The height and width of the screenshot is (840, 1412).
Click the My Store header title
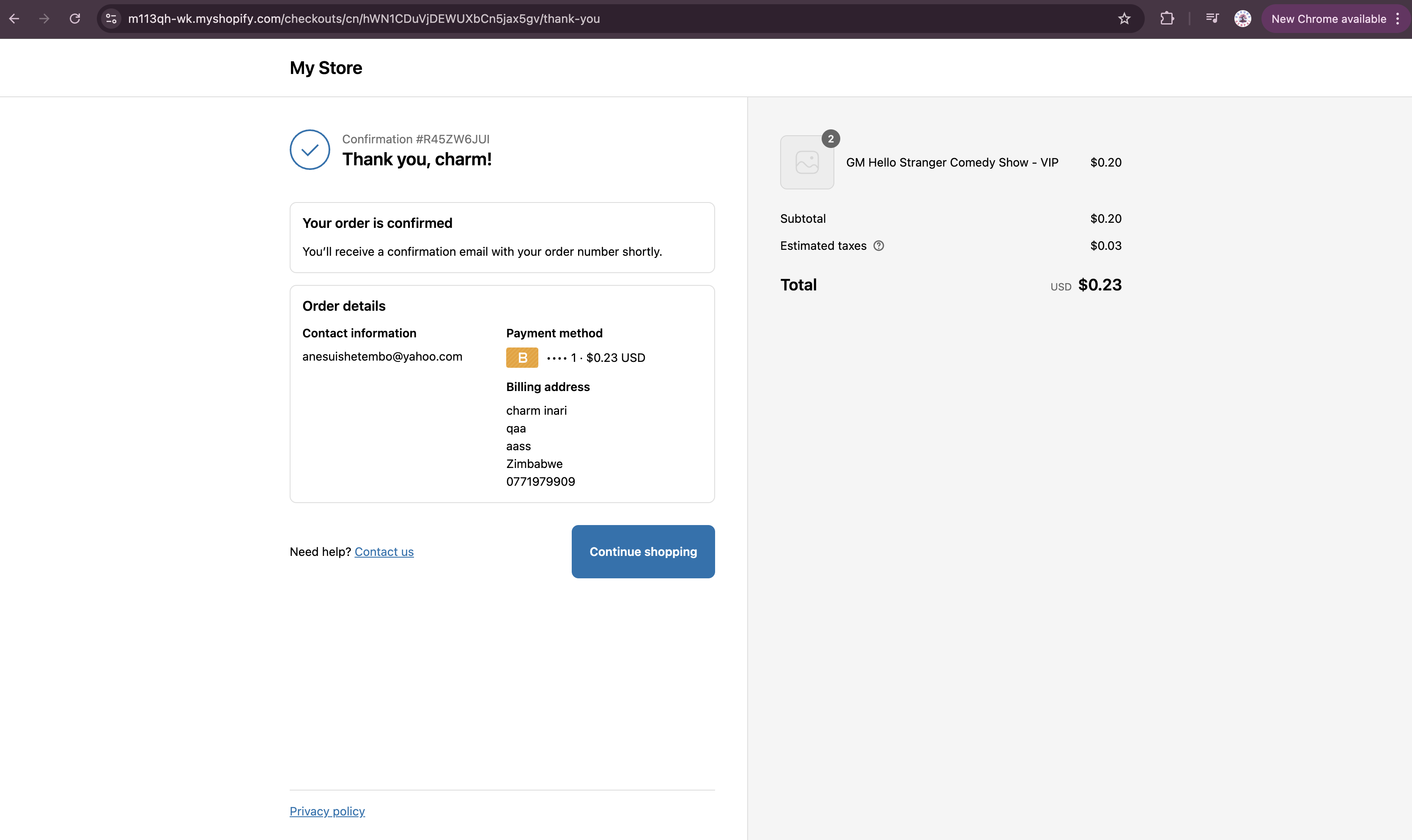(326, 68)
